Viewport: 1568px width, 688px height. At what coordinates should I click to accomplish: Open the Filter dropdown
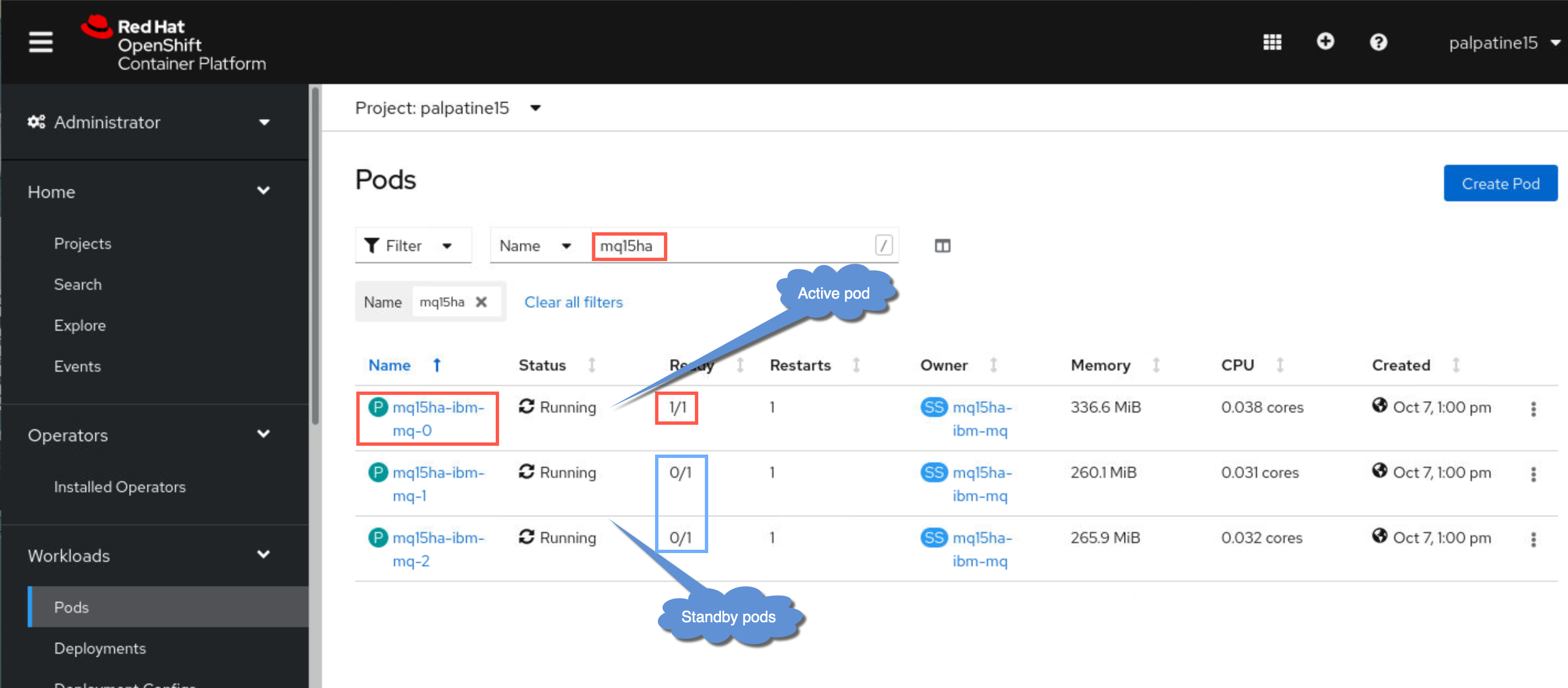tap(413, 245)
